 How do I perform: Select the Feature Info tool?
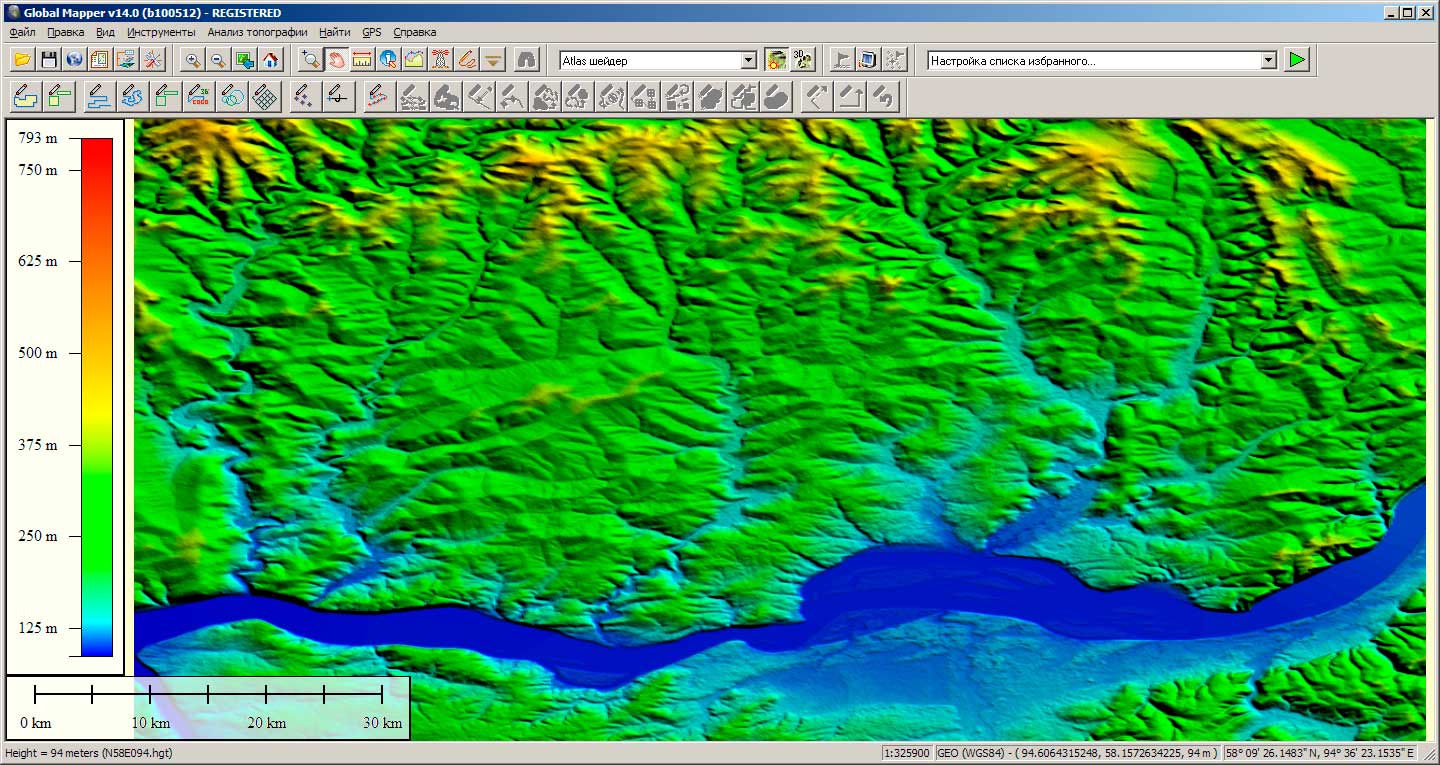tap(389, 60)
